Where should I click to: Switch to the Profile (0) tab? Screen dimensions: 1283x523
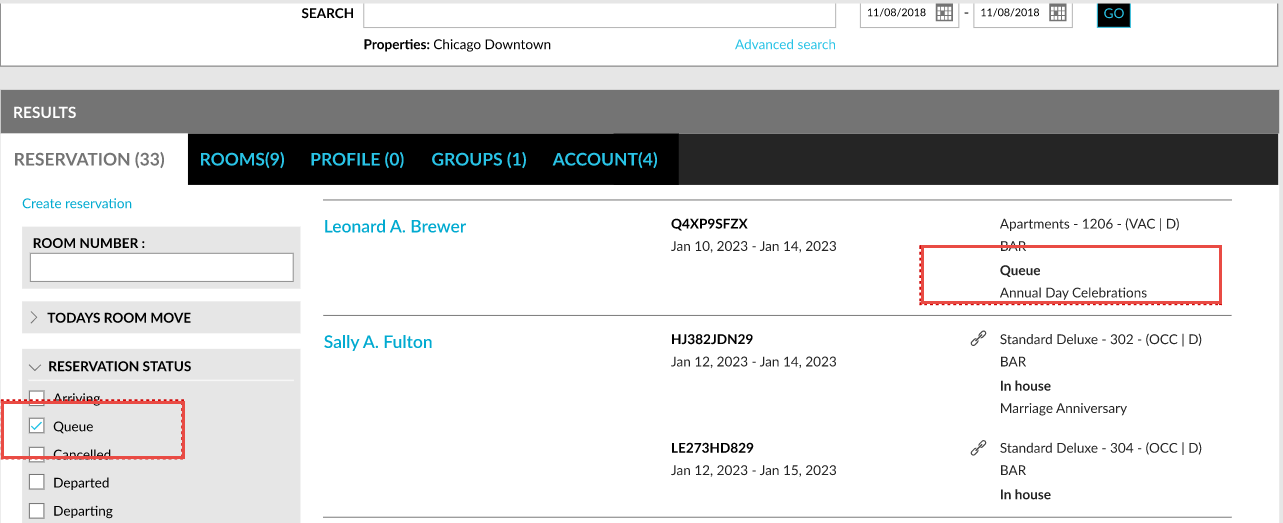[357, 159]
